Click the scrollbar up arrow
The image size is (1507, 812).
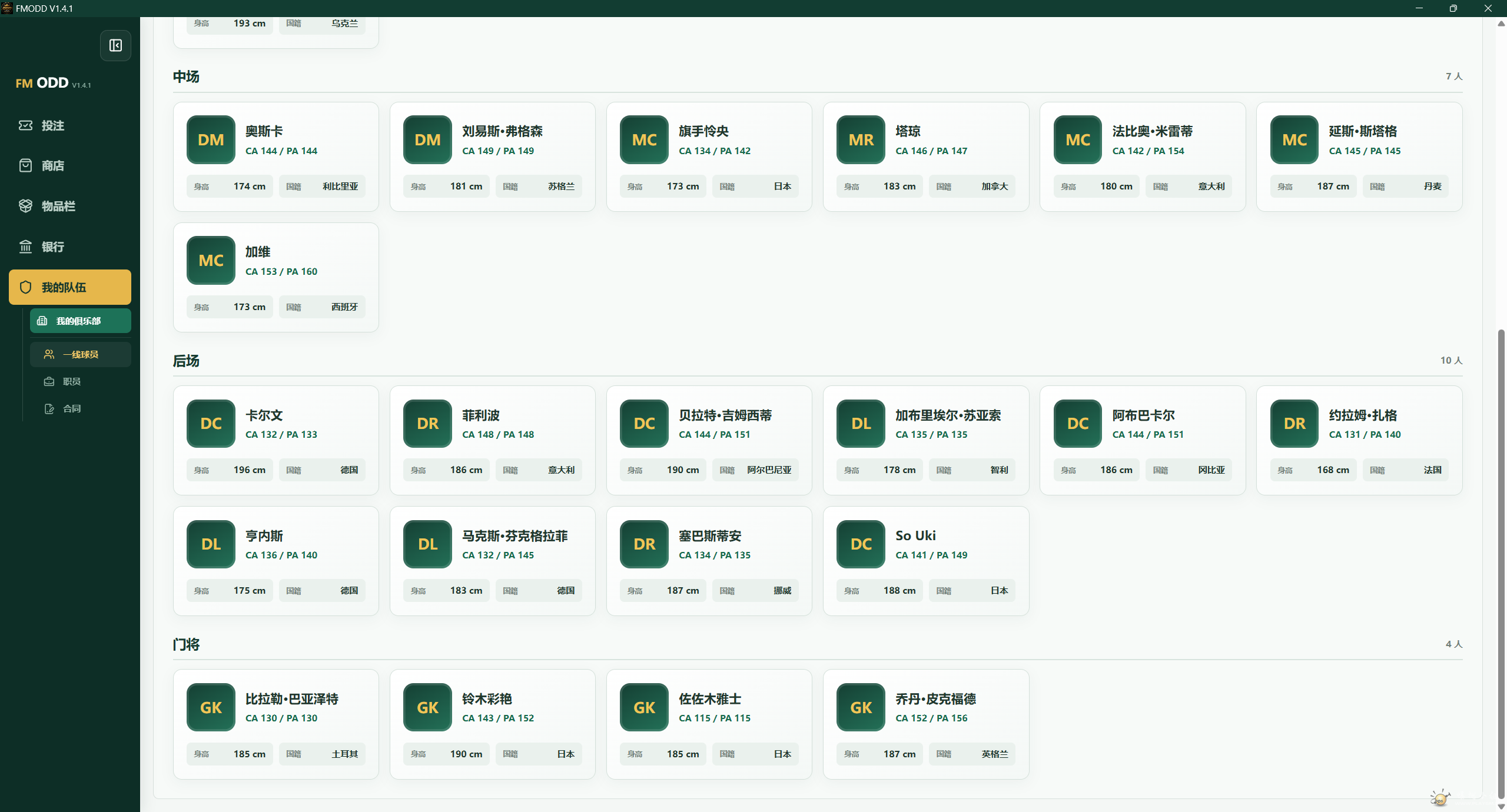coord(1501,24)
